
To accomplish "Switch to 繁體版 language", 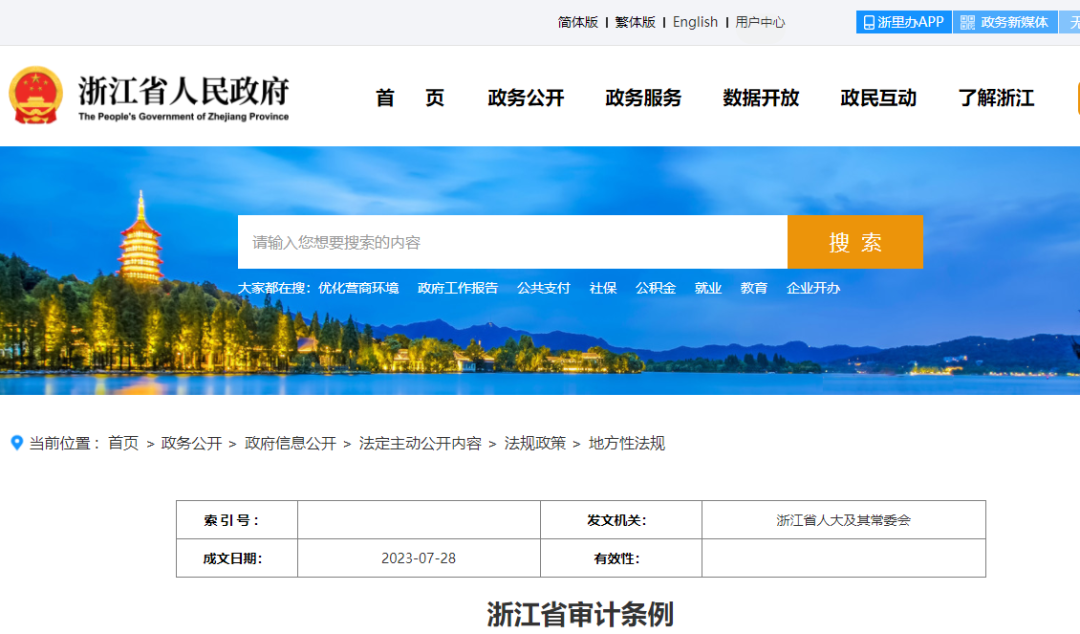I will (x=635, y=22).
